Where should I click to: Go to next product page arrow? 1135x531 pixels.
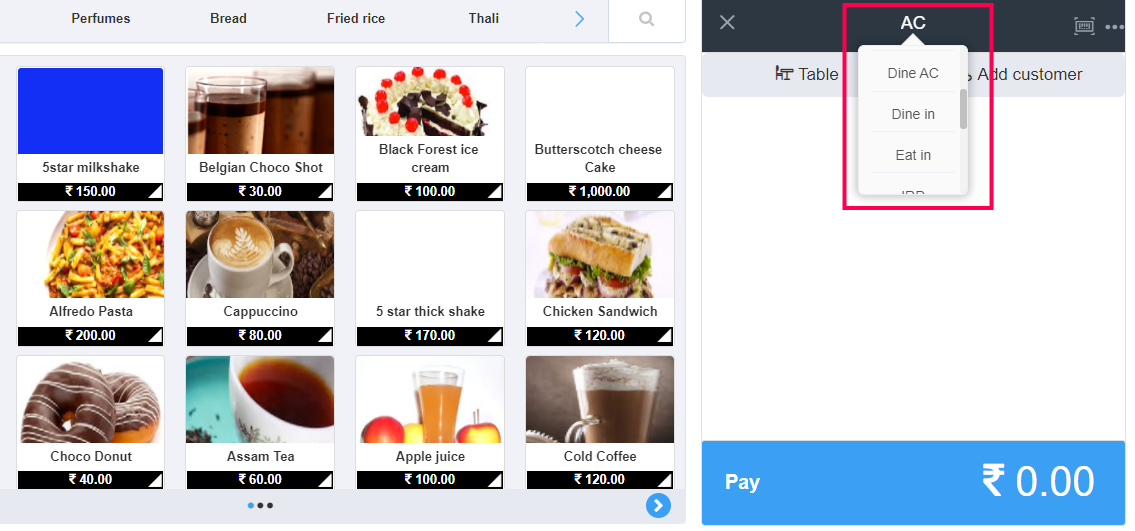(658, 505)
